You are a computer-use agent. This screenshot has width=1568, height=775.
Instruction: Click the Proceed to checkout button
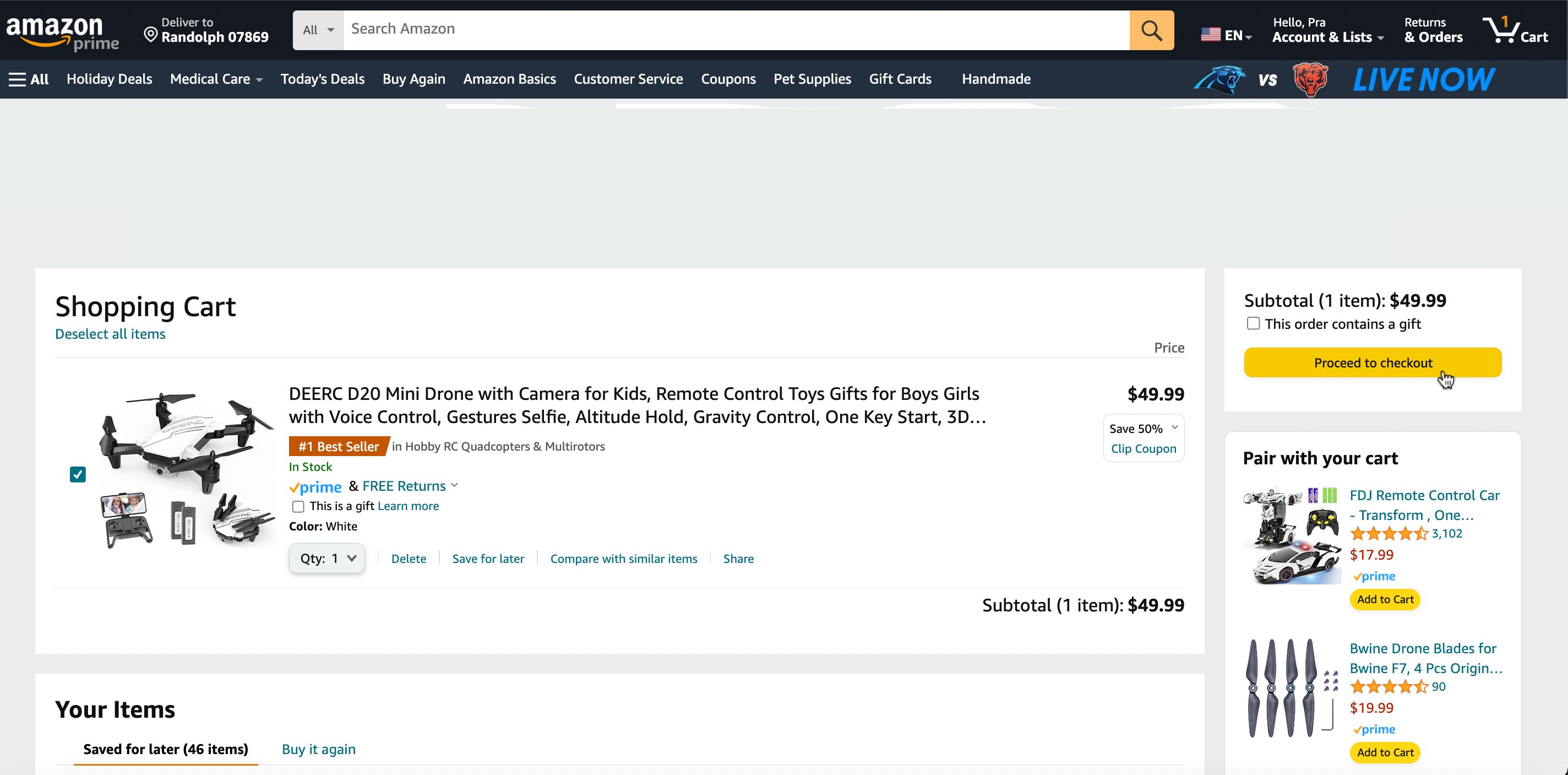(1372, 362)
